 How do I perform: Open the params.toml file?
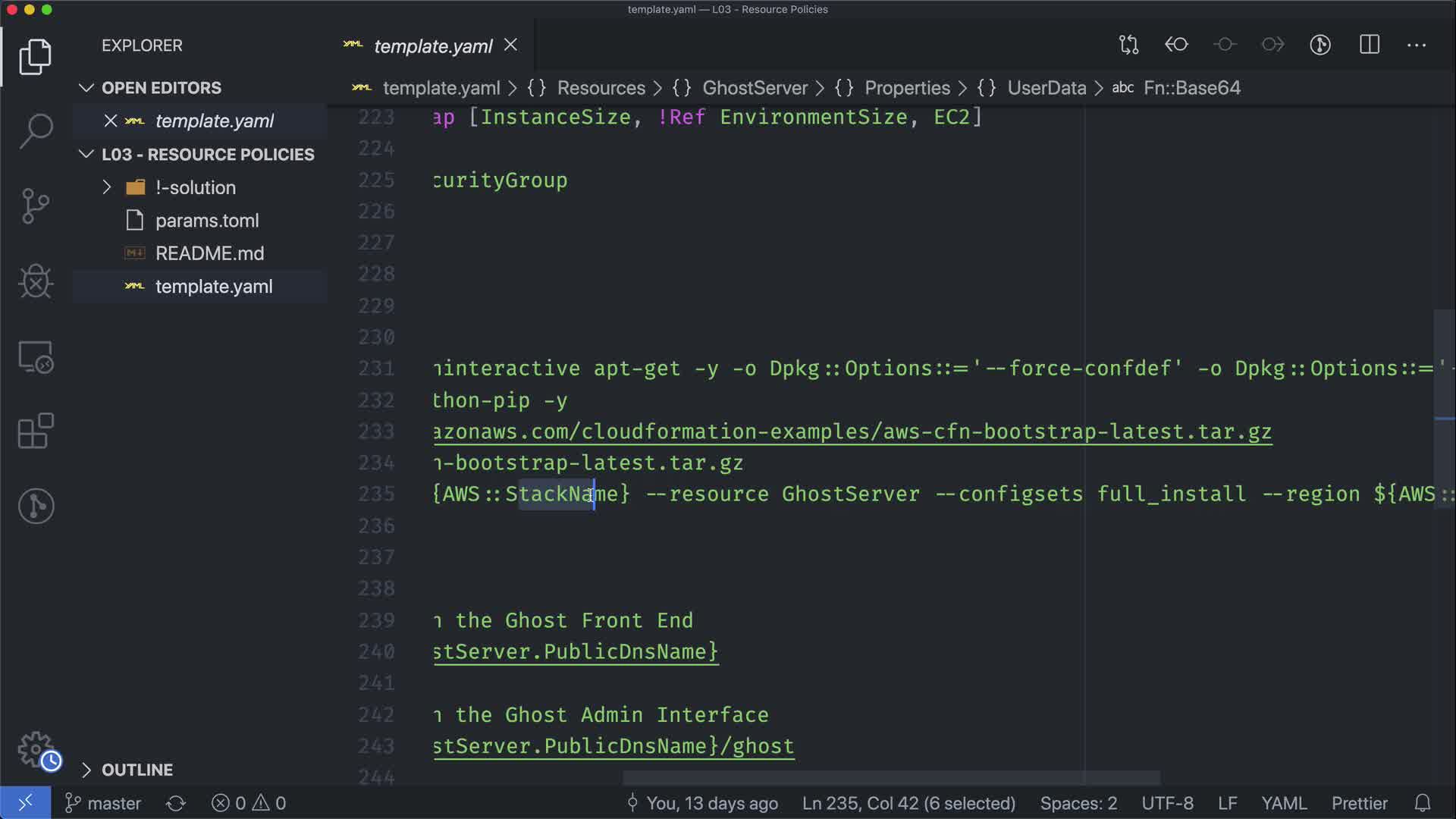pos(207,221)
